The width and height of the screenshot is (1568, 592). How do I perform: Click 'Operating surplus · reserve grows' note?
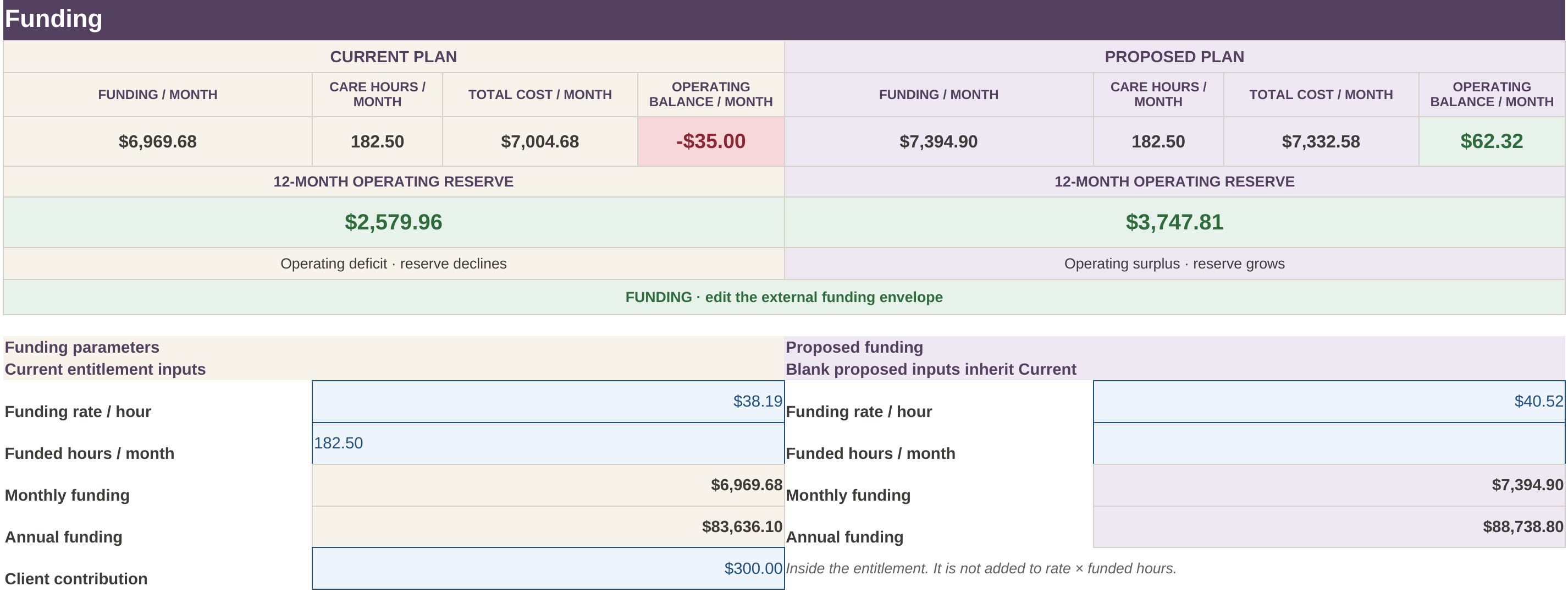point(1174,264)
